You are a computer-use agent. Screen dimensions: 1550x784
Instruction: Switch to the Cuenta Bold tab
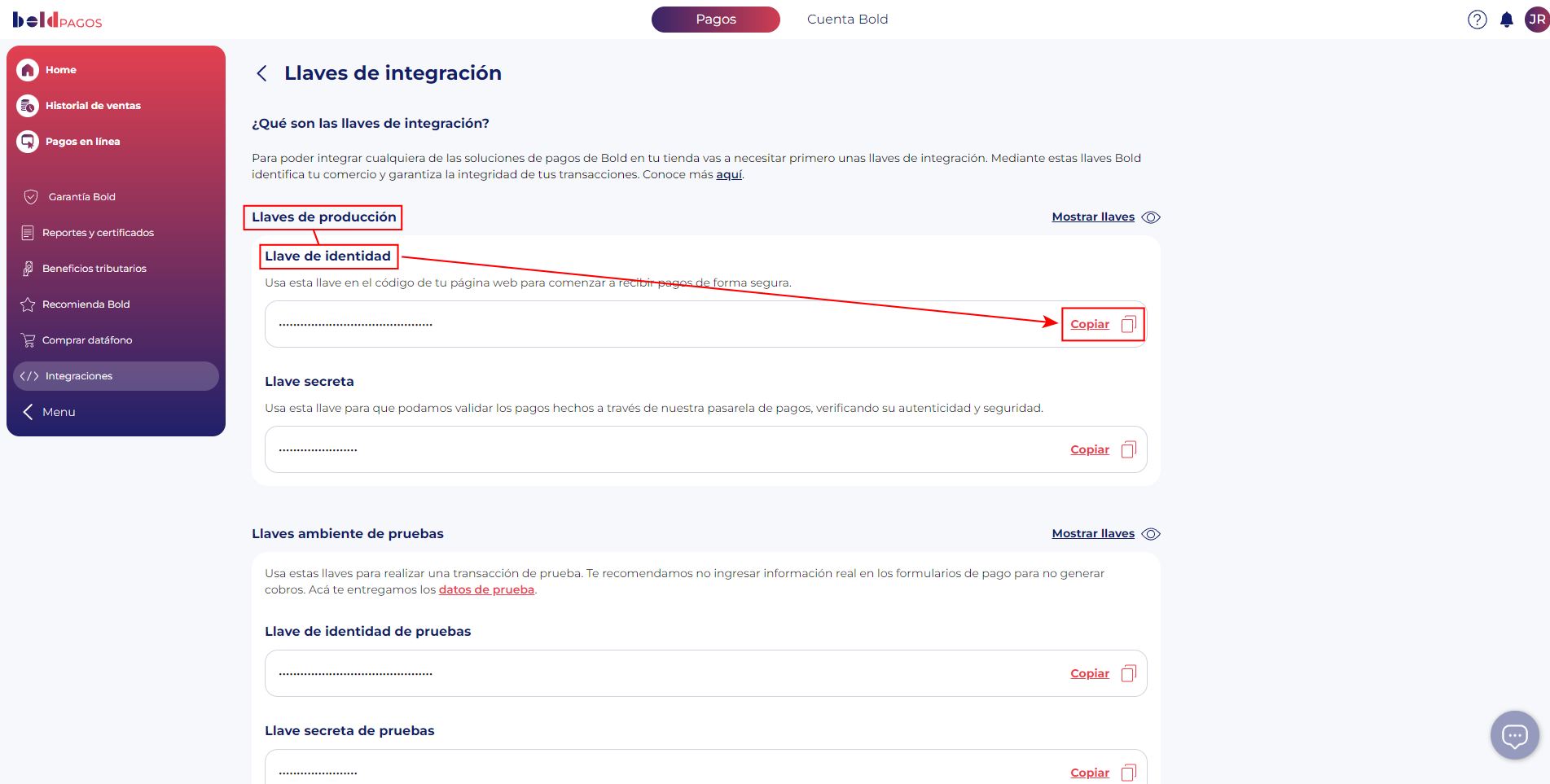click(847, 20)
